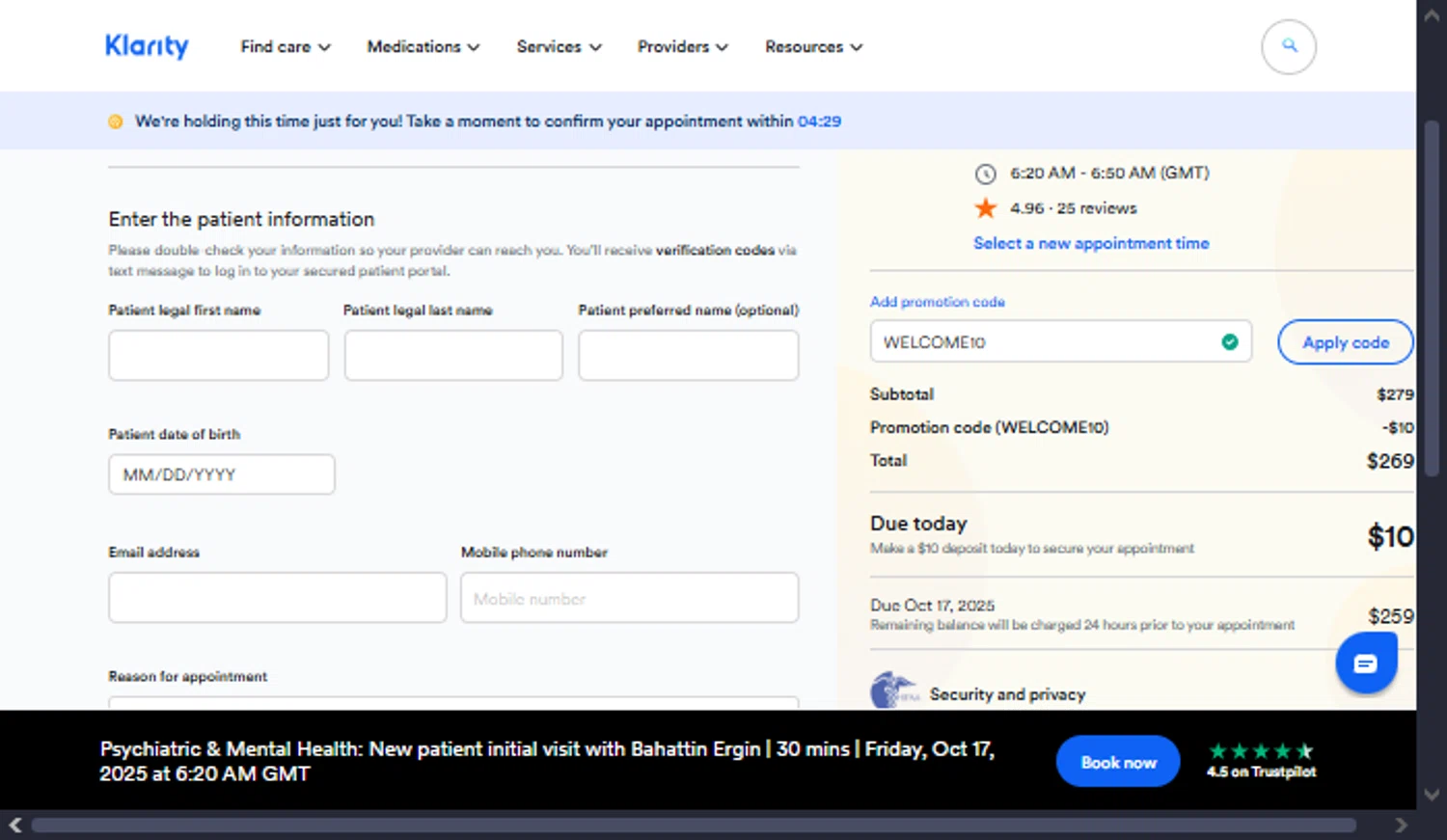Click the yellow dot timer notice icon
The image size is (1447, 840).
point(116,122)
